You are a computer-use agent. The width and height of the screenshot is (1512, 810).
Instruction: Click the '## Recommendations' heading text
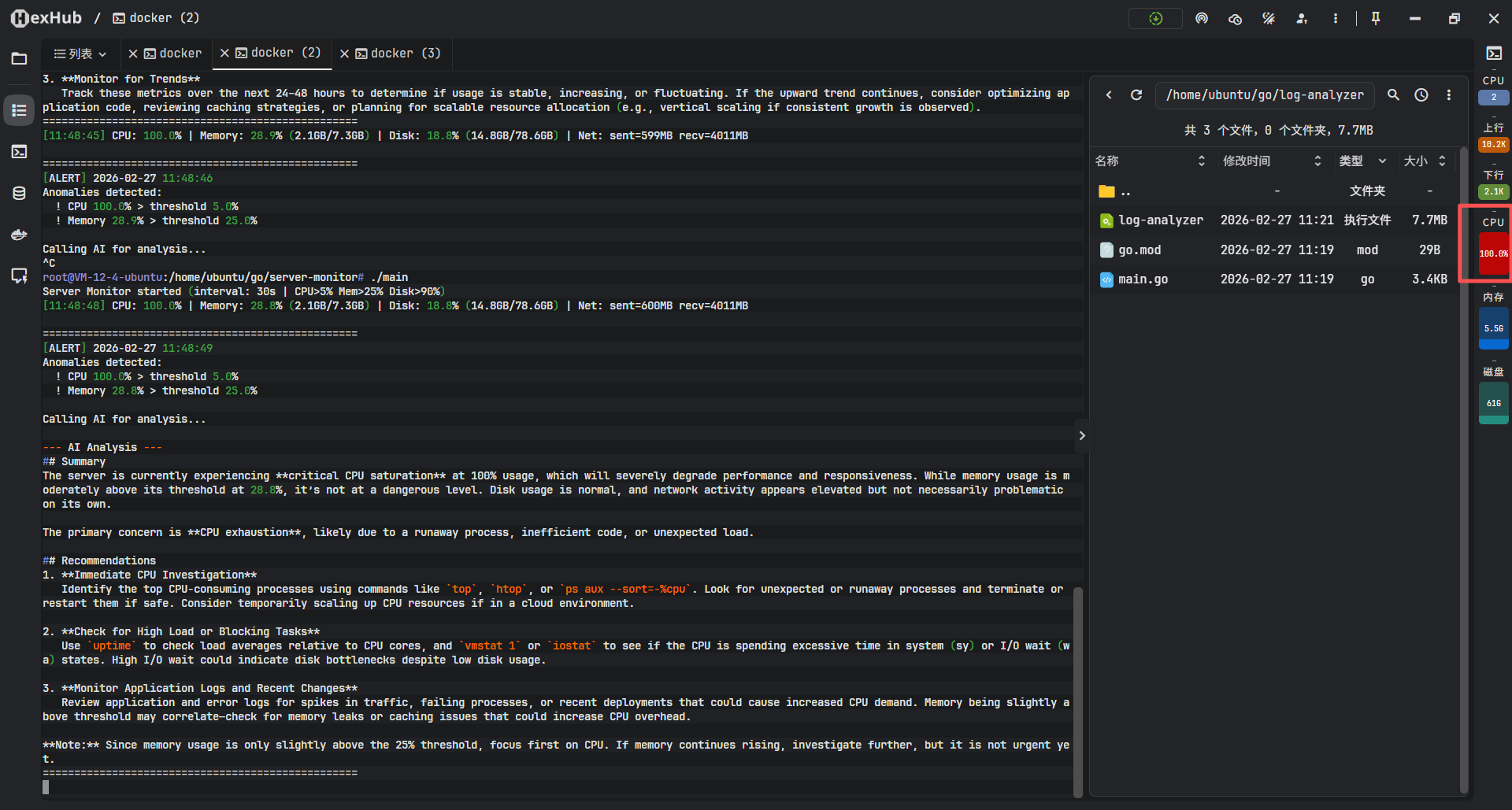99,561
